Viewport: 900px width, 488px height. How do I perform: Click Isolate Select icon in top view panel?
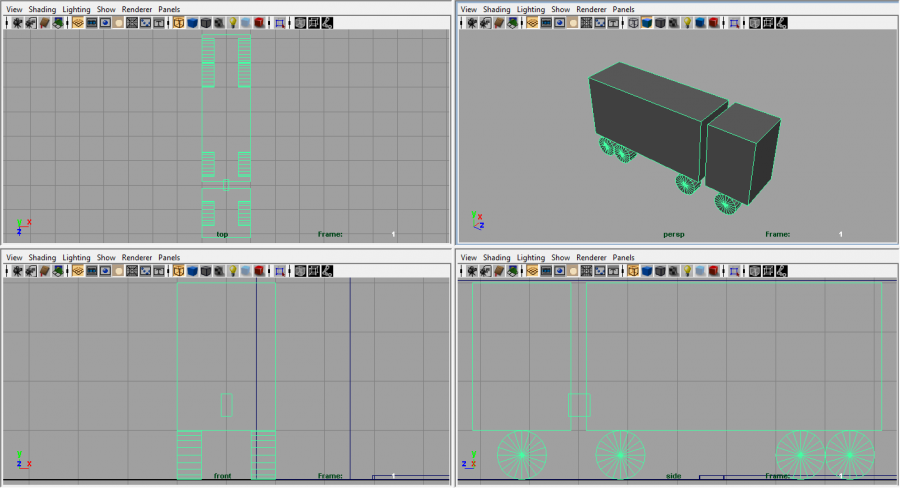pyautogui.click(x=280, y=23)
